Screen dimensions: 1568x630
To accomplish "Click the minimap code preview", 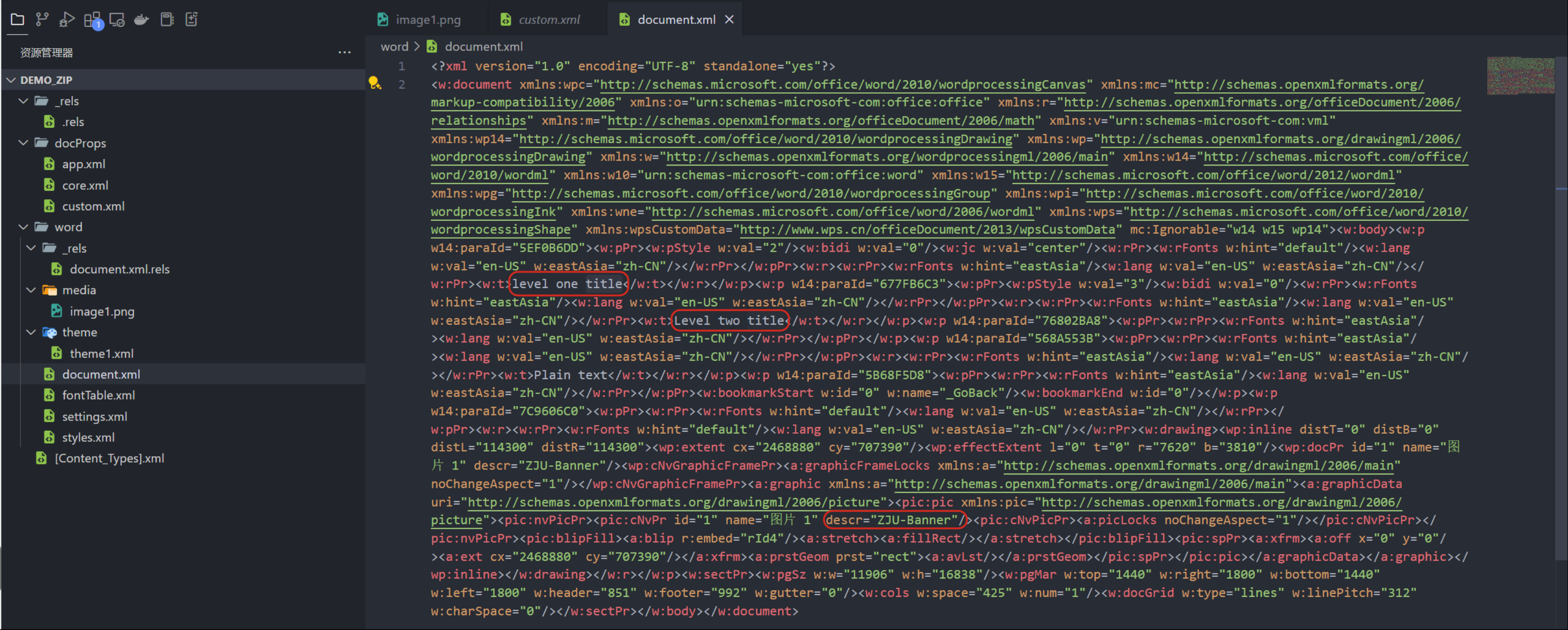I will [1520, 76].
